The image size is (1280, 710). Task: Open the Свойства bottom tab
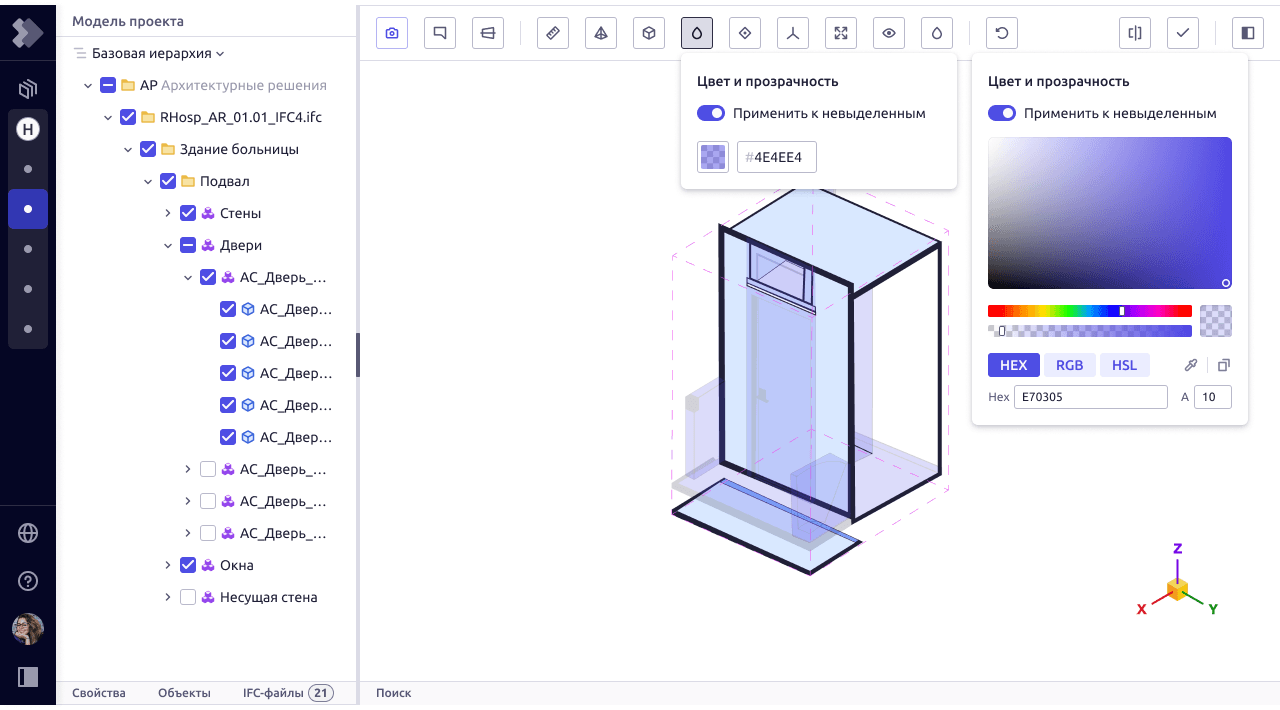tap(99, 693)
